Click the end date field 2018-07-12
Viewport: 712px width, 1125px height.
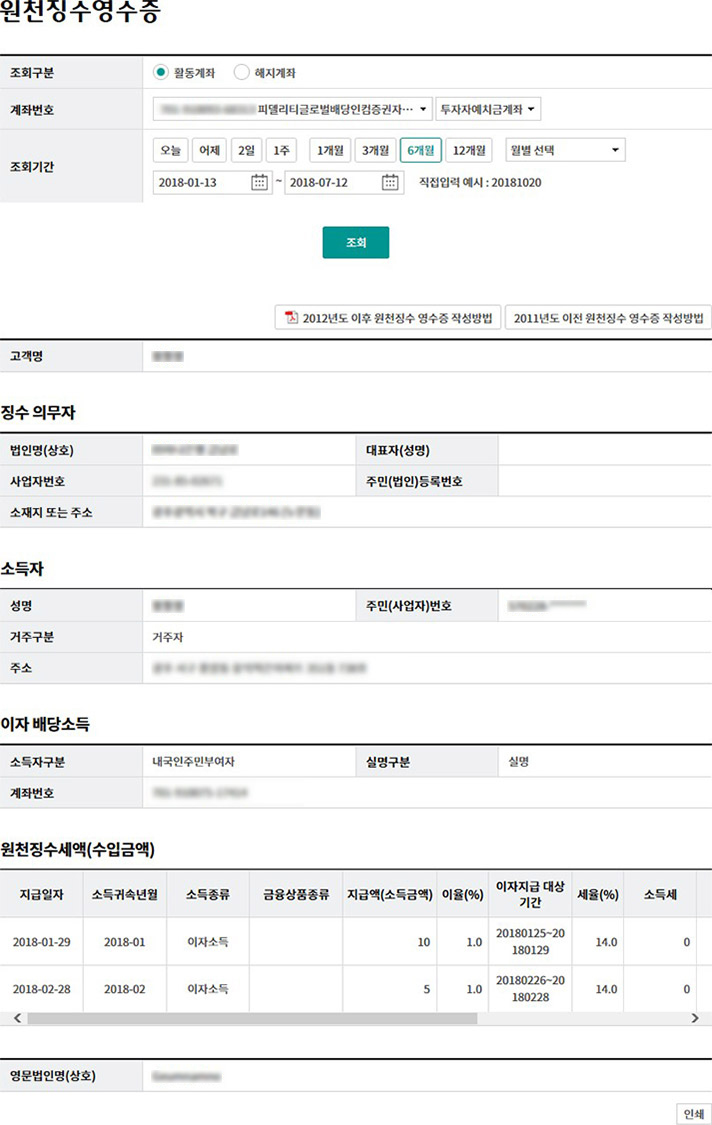coord(331,182)
